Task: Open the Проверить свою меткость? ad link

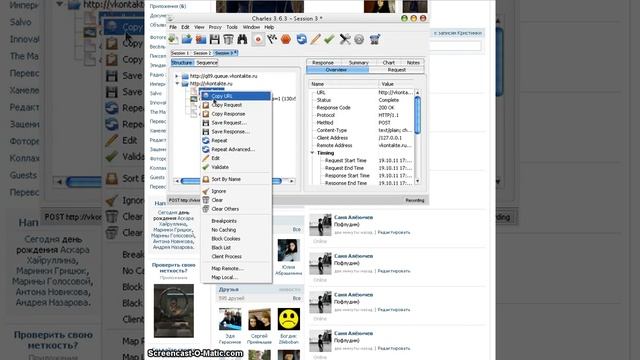Action: pos(173,268)
